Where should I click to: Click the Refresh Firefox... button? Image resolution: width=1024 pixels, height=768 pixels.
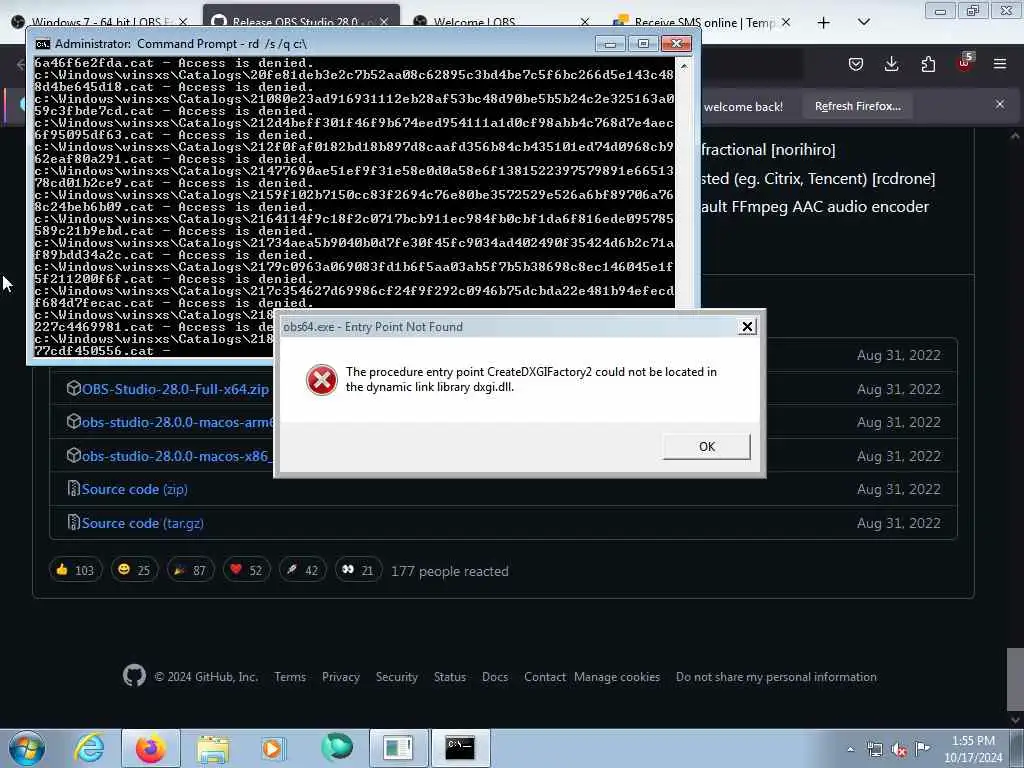click(x=857, y=106)
